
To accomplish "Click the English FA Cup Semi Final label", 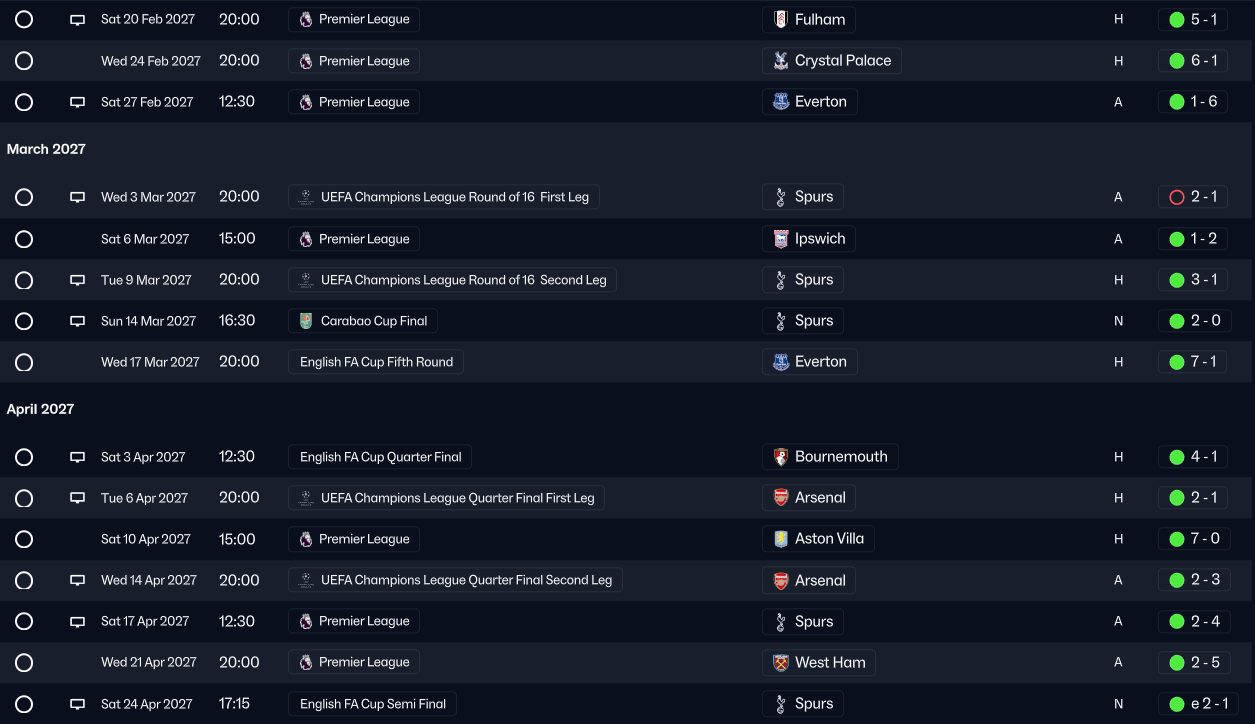I will coord(372,704).
